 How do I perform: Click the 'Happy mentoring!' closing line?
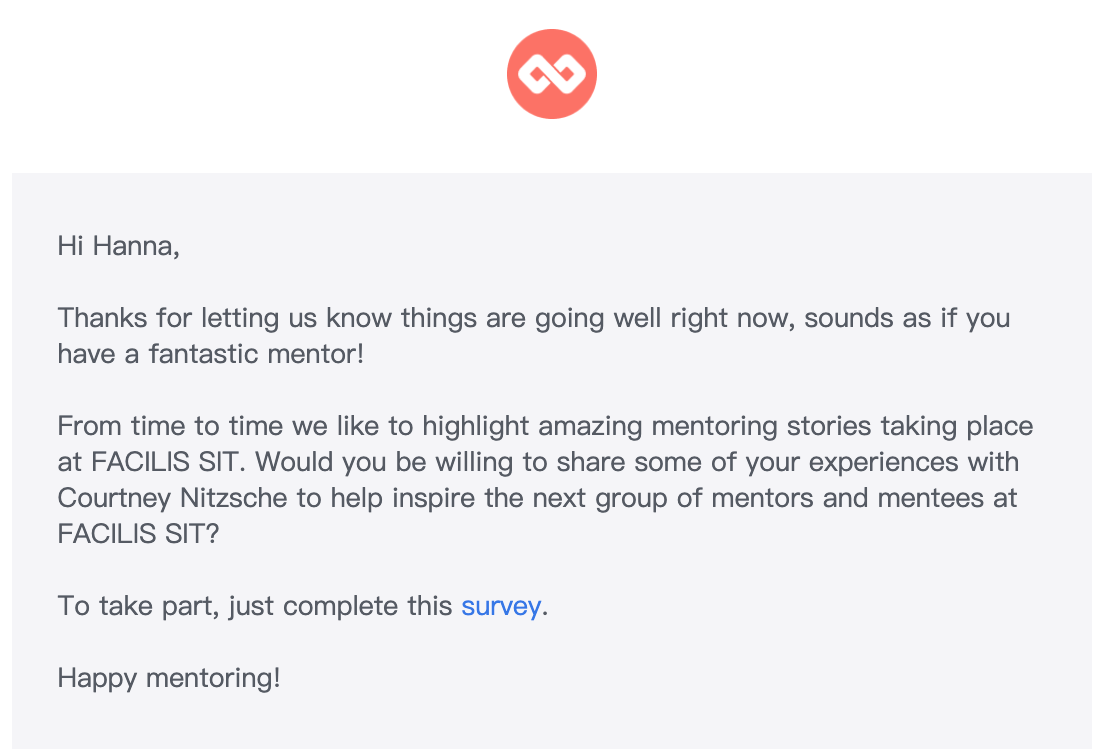(x=169, y=678)
